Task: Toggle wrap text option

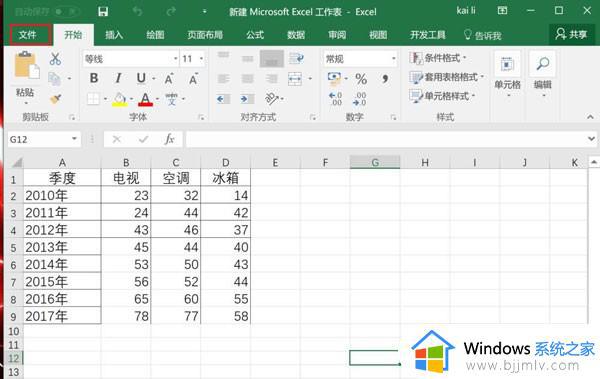Action: point(296,58)
